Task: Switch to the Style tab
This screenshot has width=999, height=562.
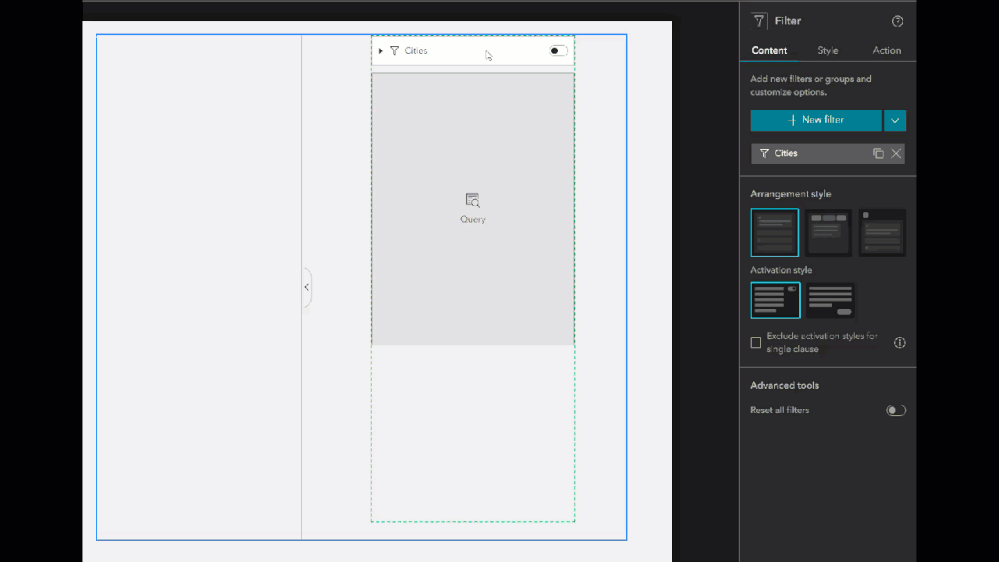Action: [828, 50]
